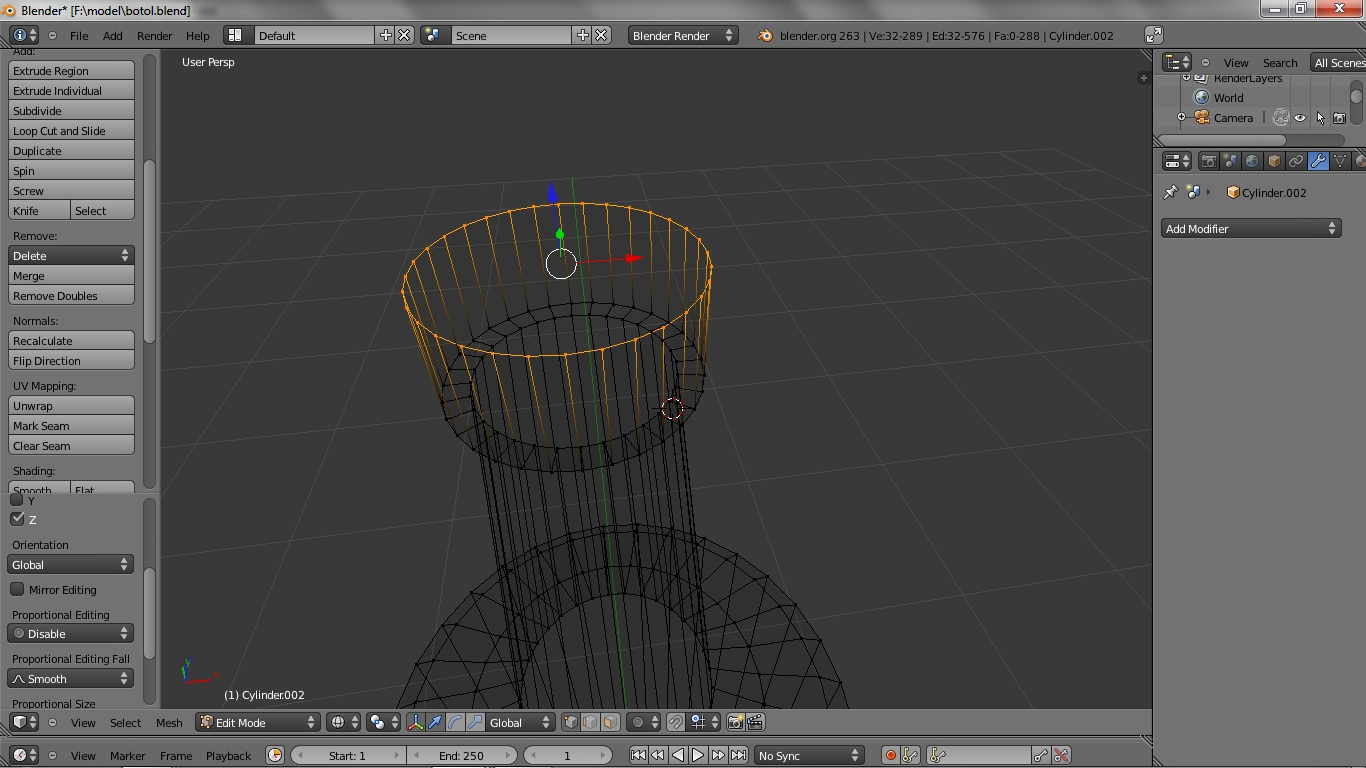Toggle fullscreen view of the info header
The height and width of the screenshot is (768, 1366).
coord(1154,35)
